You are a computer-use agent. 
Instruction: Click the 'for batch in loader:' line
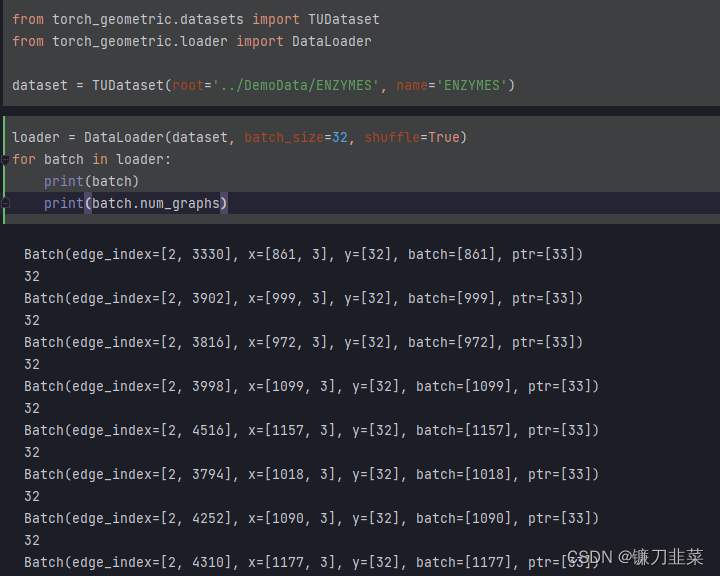[92, 159]
